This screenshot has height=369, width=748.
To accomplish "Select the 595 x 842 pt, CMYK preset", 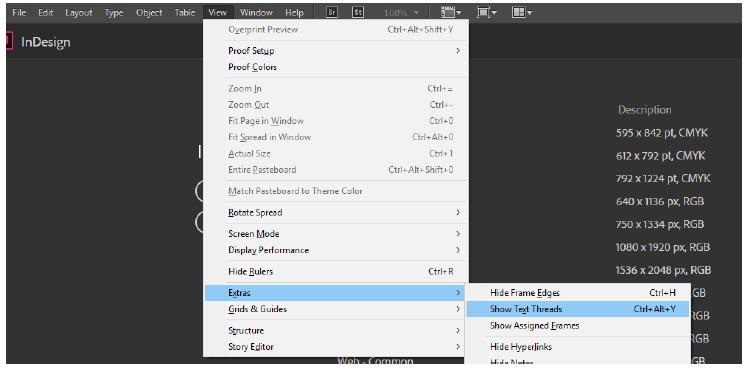I will (x=662, y=133).
